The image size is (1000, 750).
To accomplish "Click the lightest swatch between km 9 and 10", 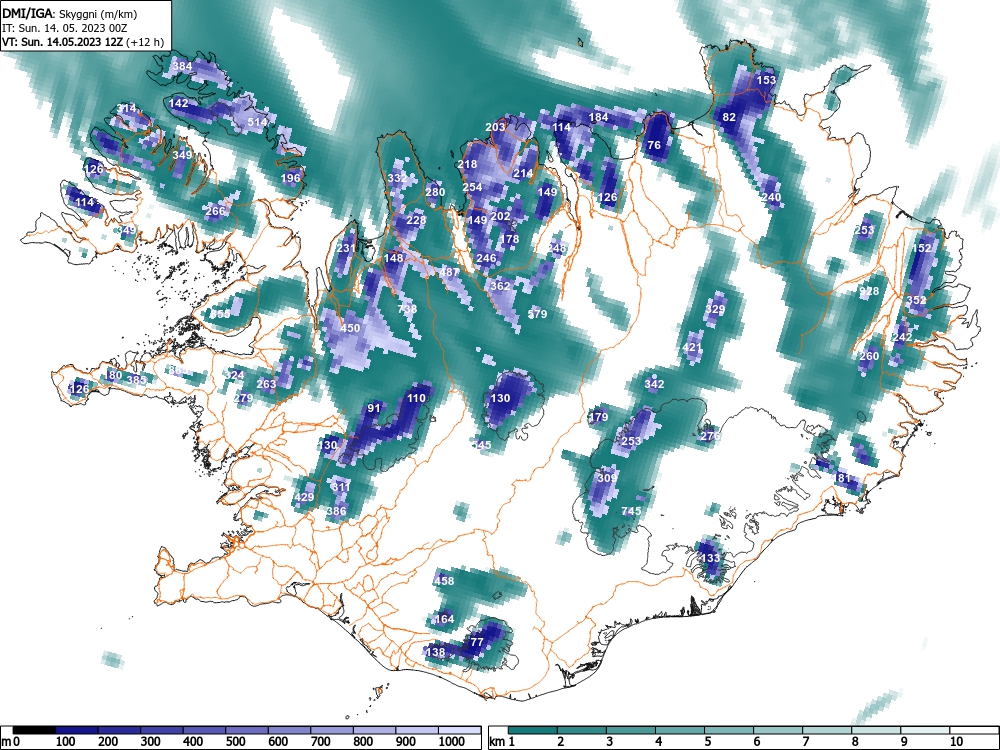I will click(925, 730).
